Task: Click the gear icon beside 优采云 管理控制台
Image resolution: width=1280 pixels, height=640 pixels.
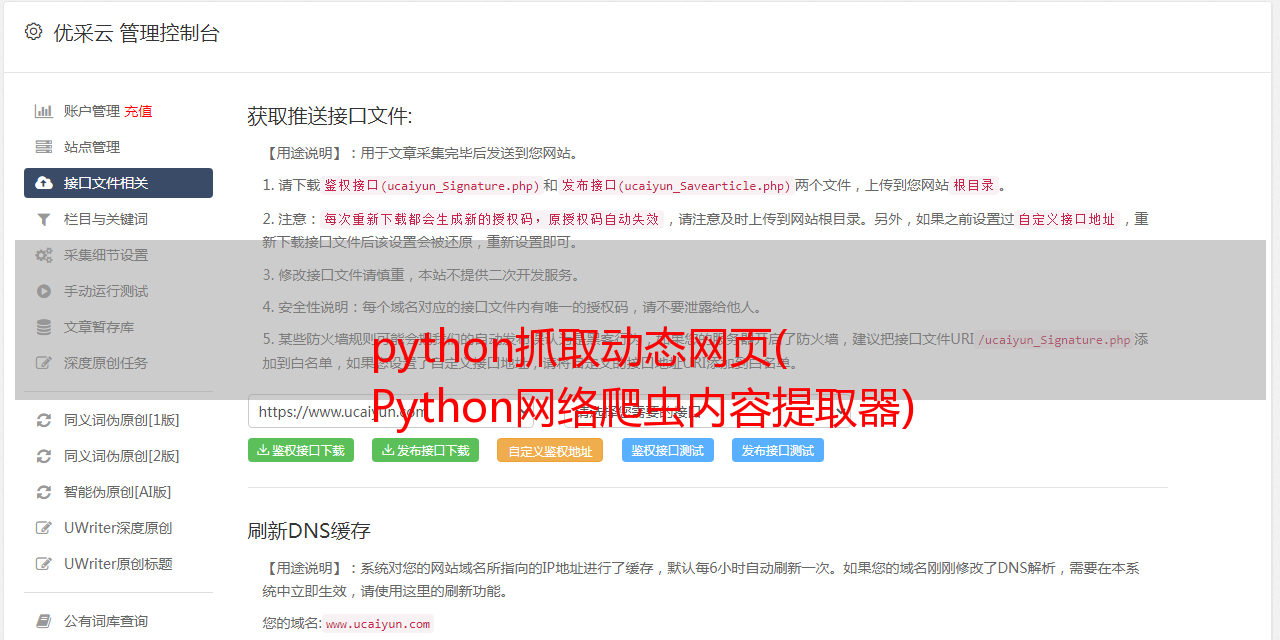Action: [33, 32]
